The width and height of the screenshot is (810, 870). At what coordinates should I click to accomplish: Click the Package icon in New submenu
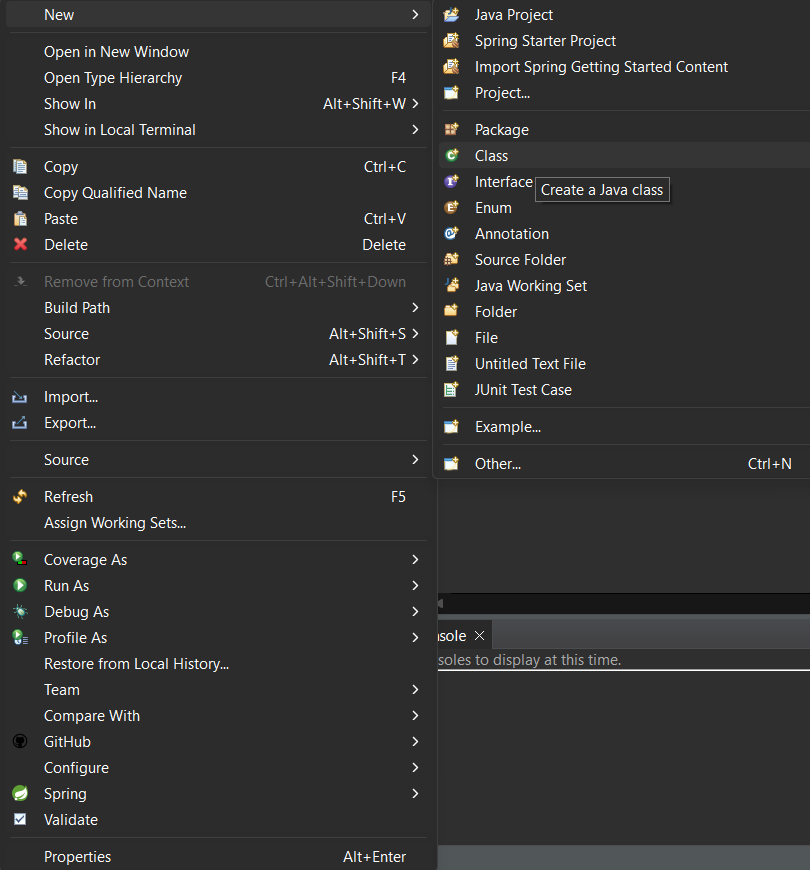coord(451,129)
